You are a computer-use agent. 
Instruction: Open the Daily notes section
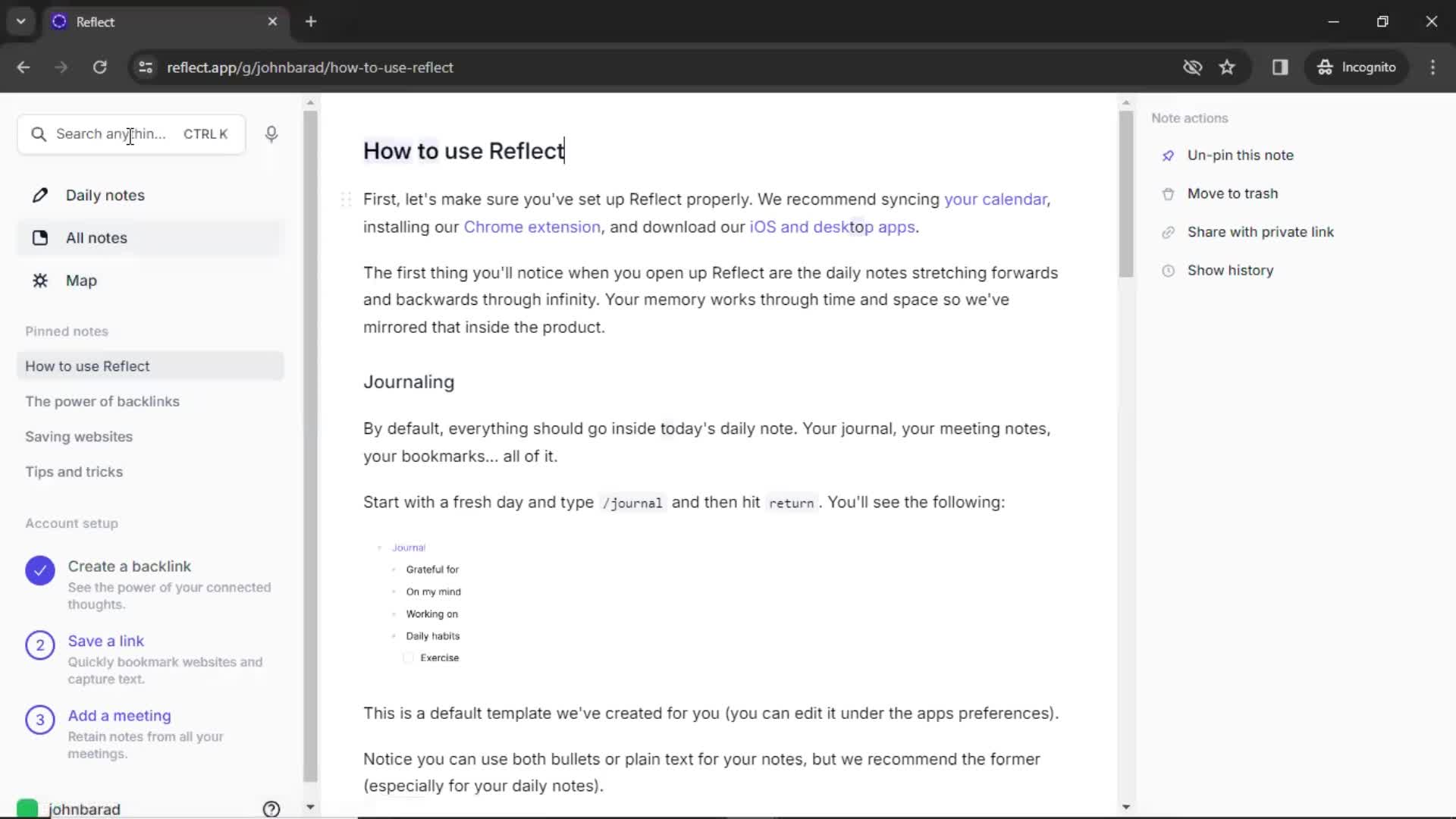click(150, 196)
